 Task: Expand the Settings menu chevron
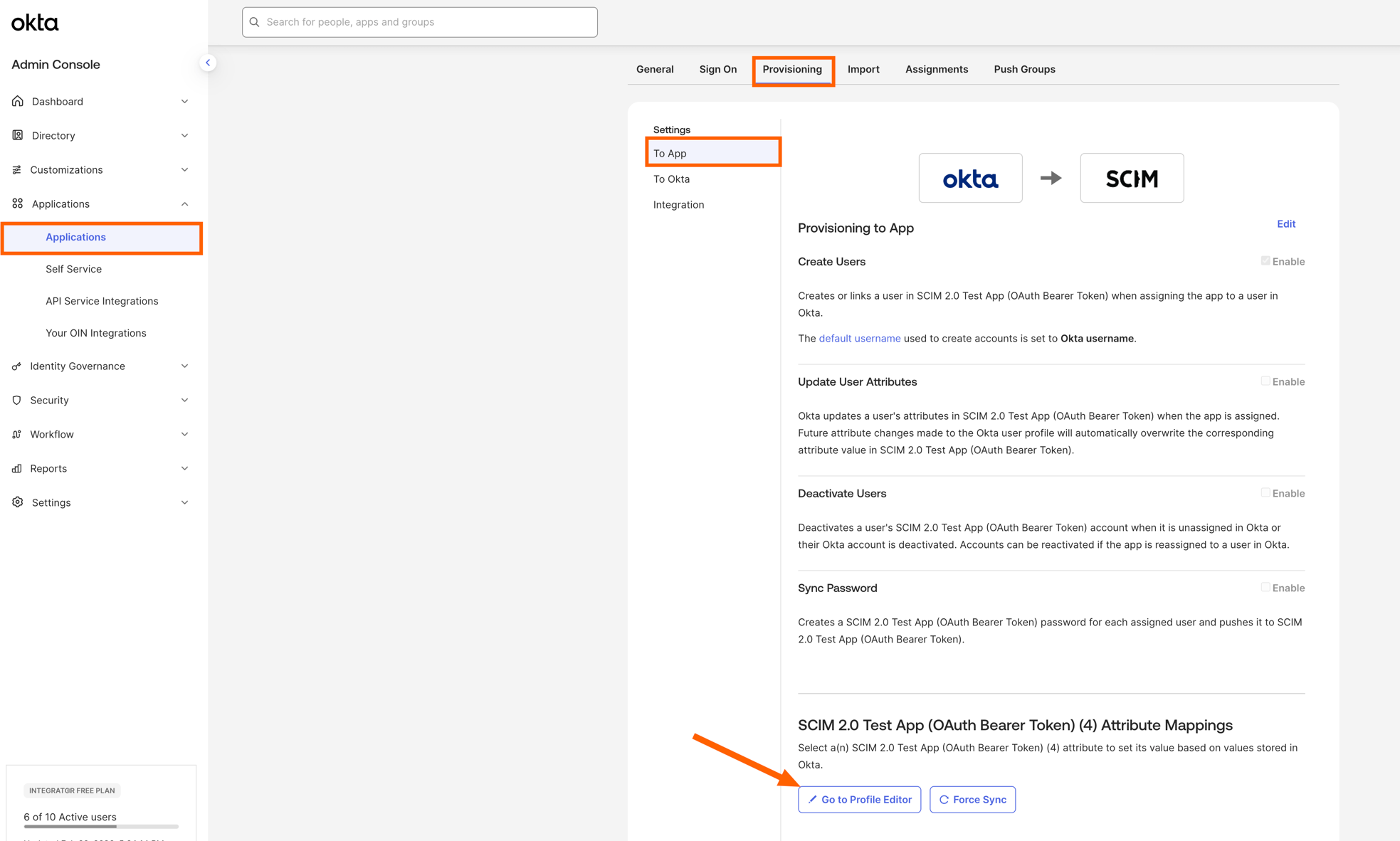pos(184,502)
